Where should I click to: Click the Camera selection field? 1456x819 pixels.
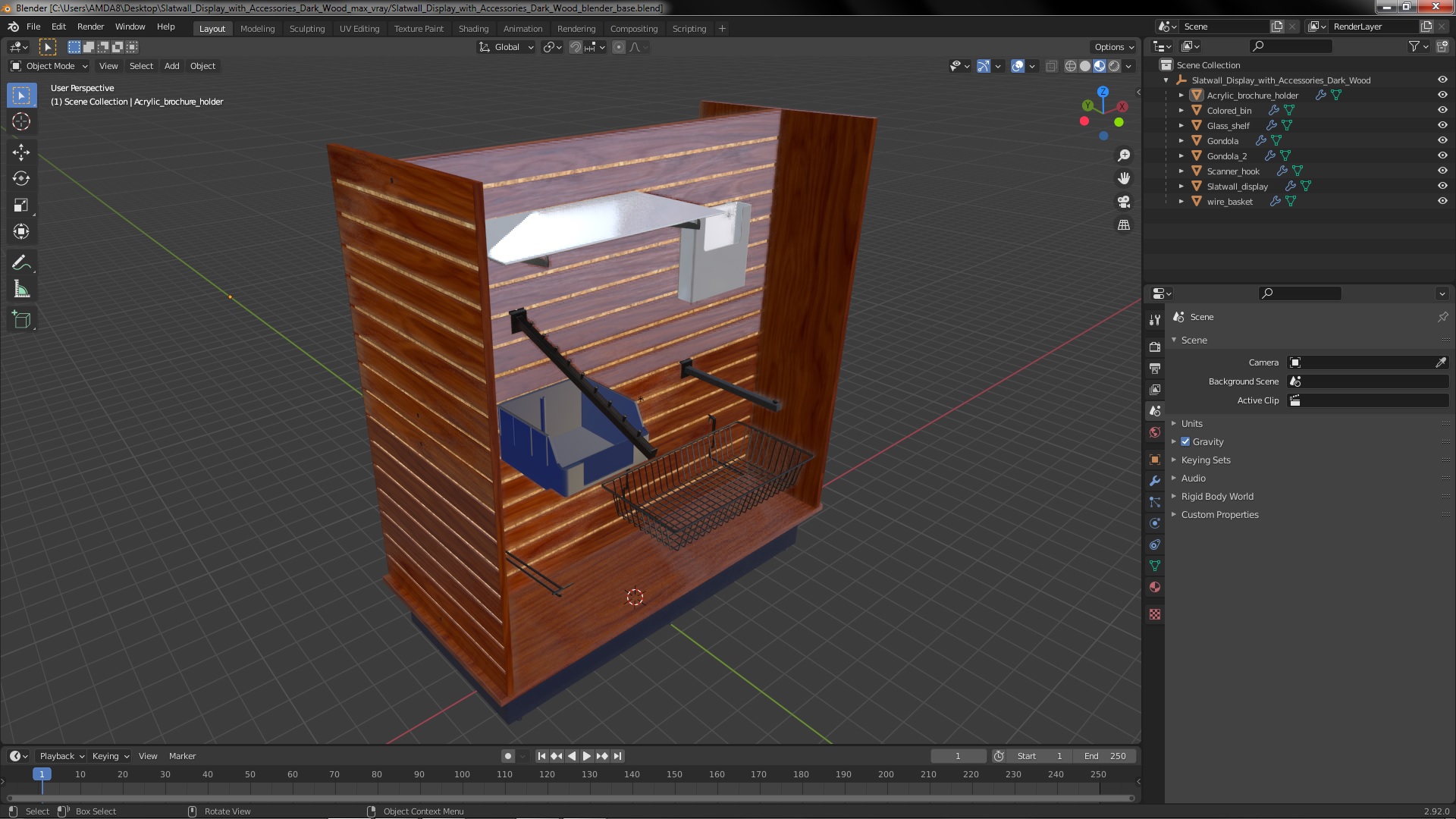pyautogui.click(x=1360, y=362)
